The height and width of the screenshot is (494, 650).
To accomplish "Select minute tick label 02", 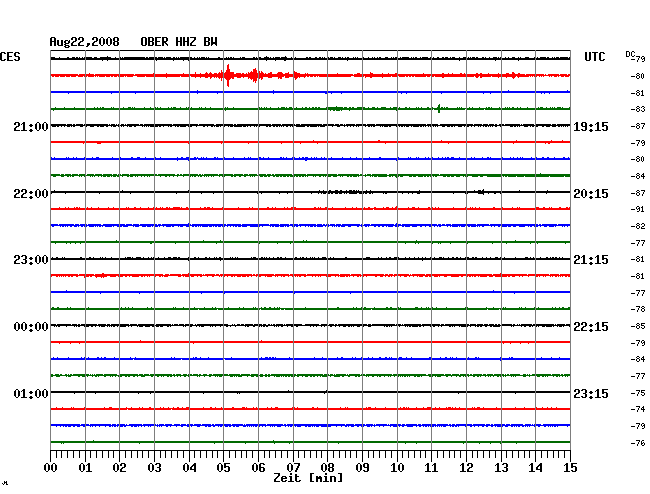I will [x=119, y=467].
